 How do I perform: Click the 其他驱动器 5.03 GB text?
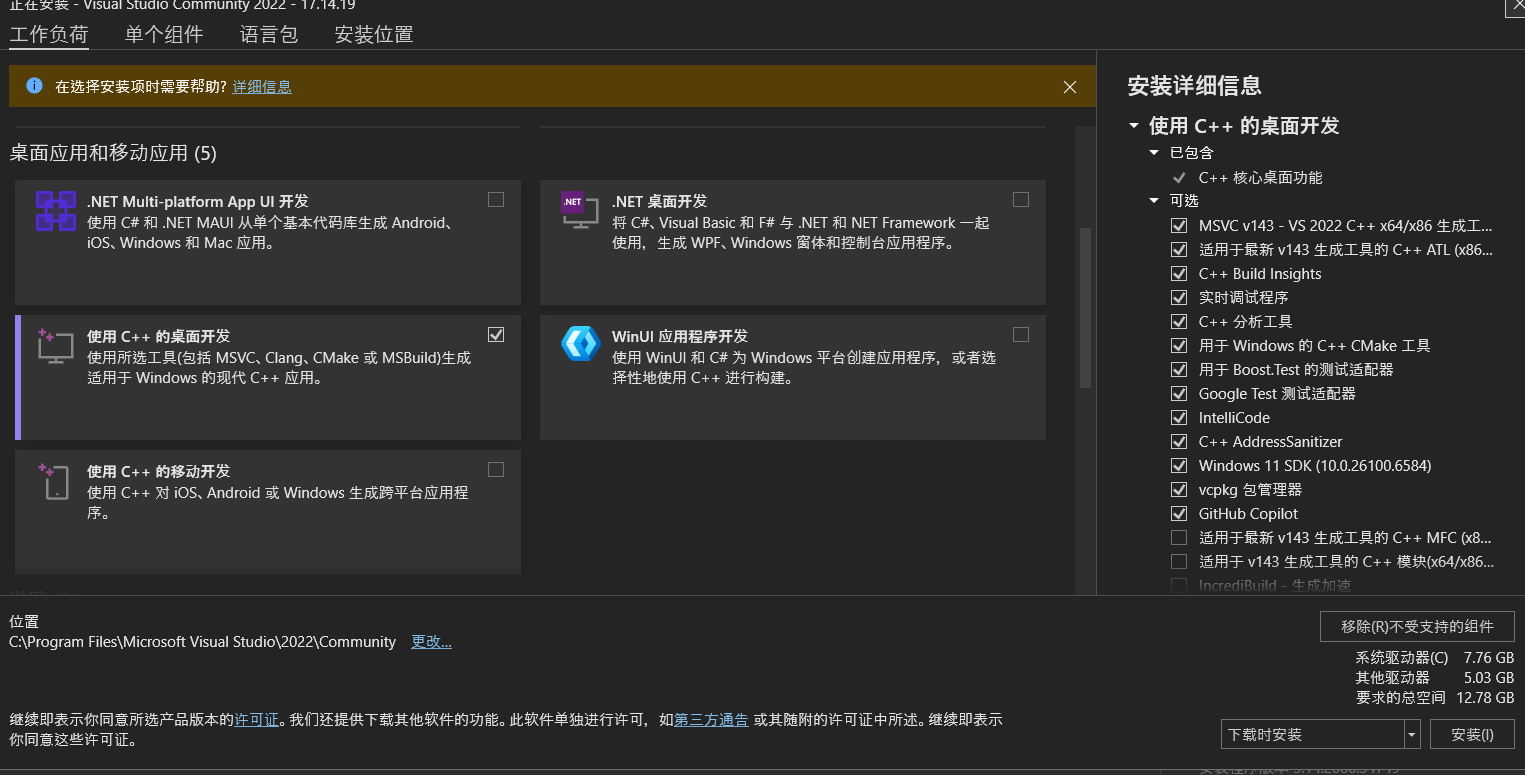point(1435,678)
